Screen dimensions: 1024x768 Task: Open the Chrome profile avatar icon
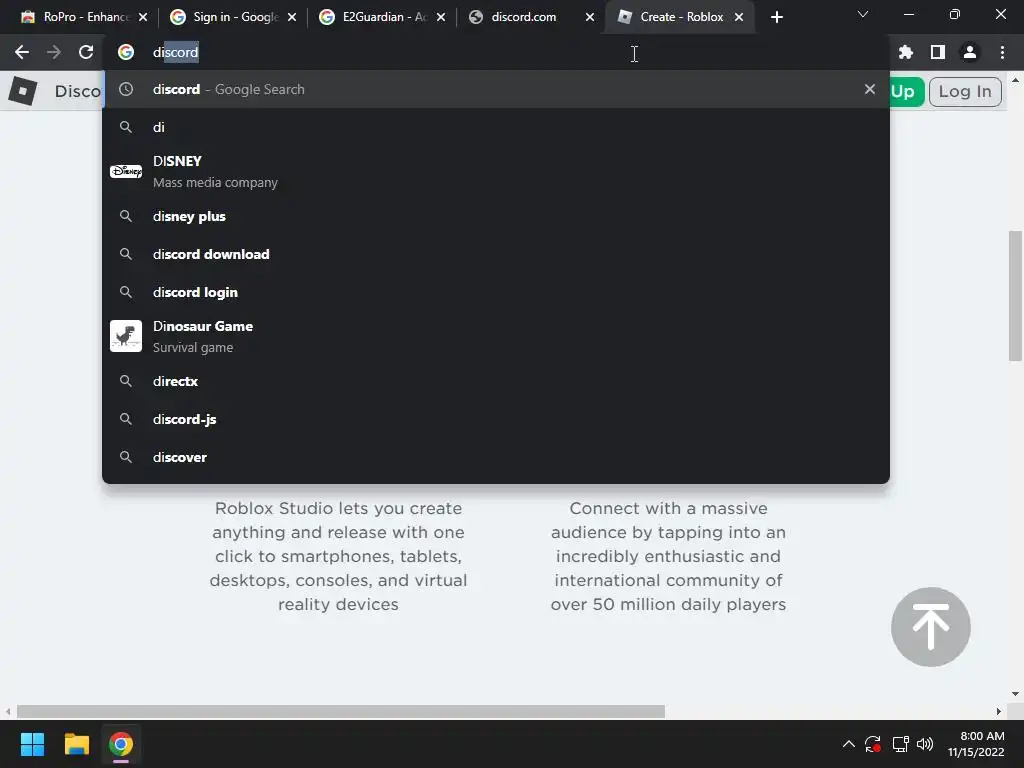(x=970, y=52)
